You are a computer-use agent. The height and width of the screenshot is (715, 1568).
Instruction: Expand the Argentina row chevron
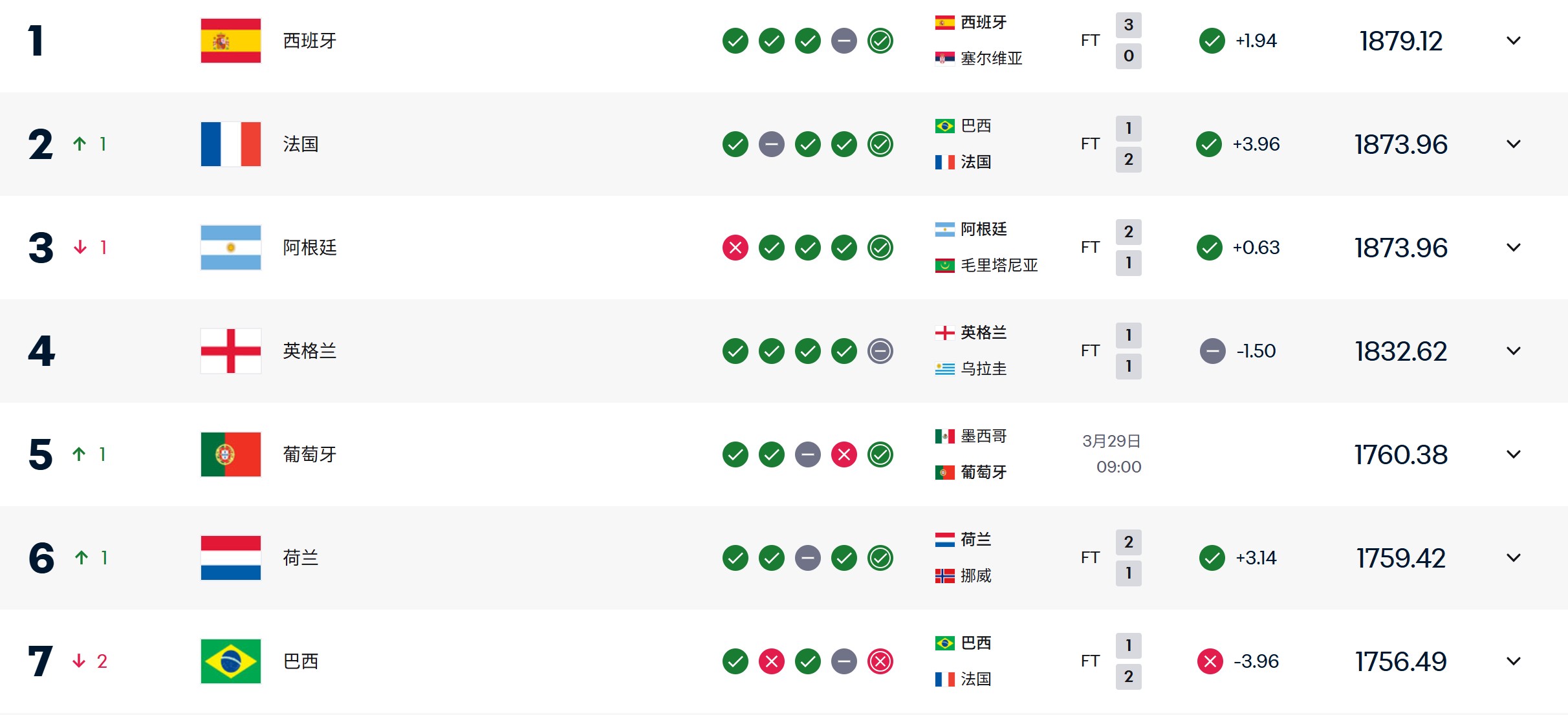tap(1513, 248)
